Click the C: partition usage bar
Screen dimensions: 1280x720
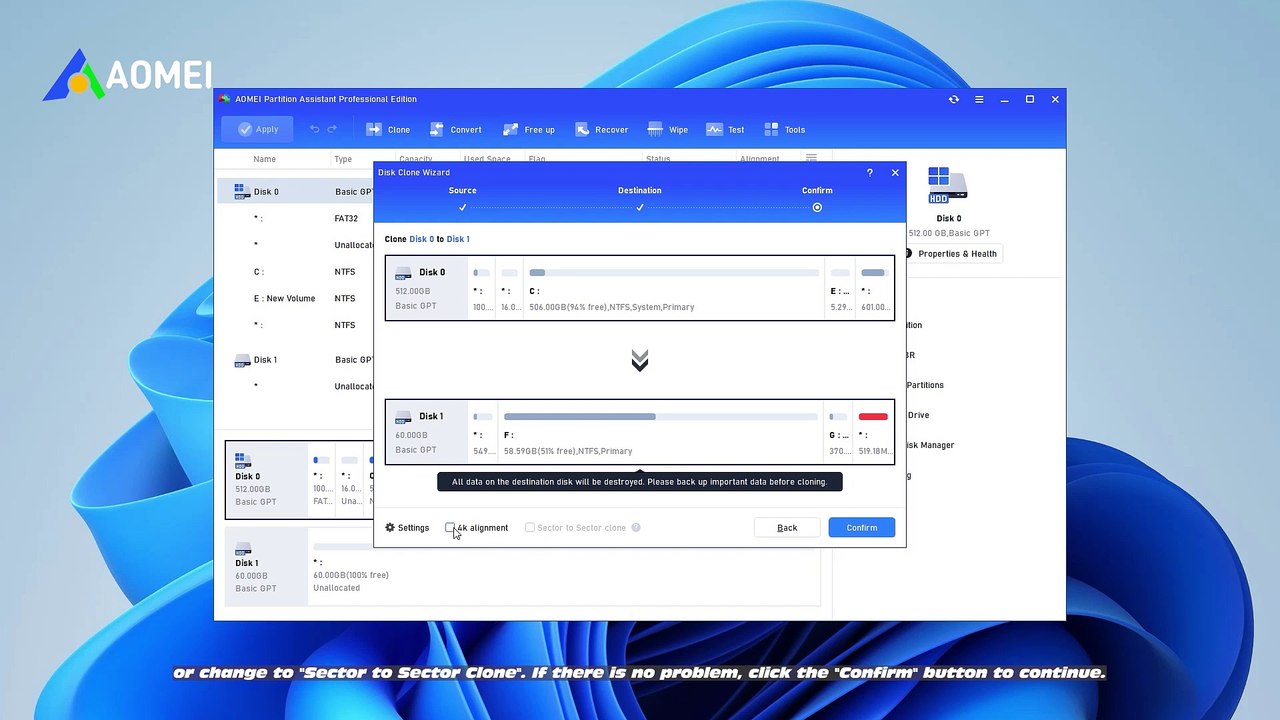click(x=674, y=272)
